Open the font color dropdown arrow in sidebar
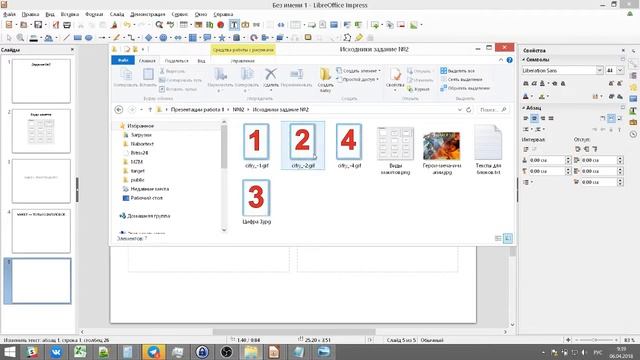Screen dimensions: 640x360 [x=532, y=97]
